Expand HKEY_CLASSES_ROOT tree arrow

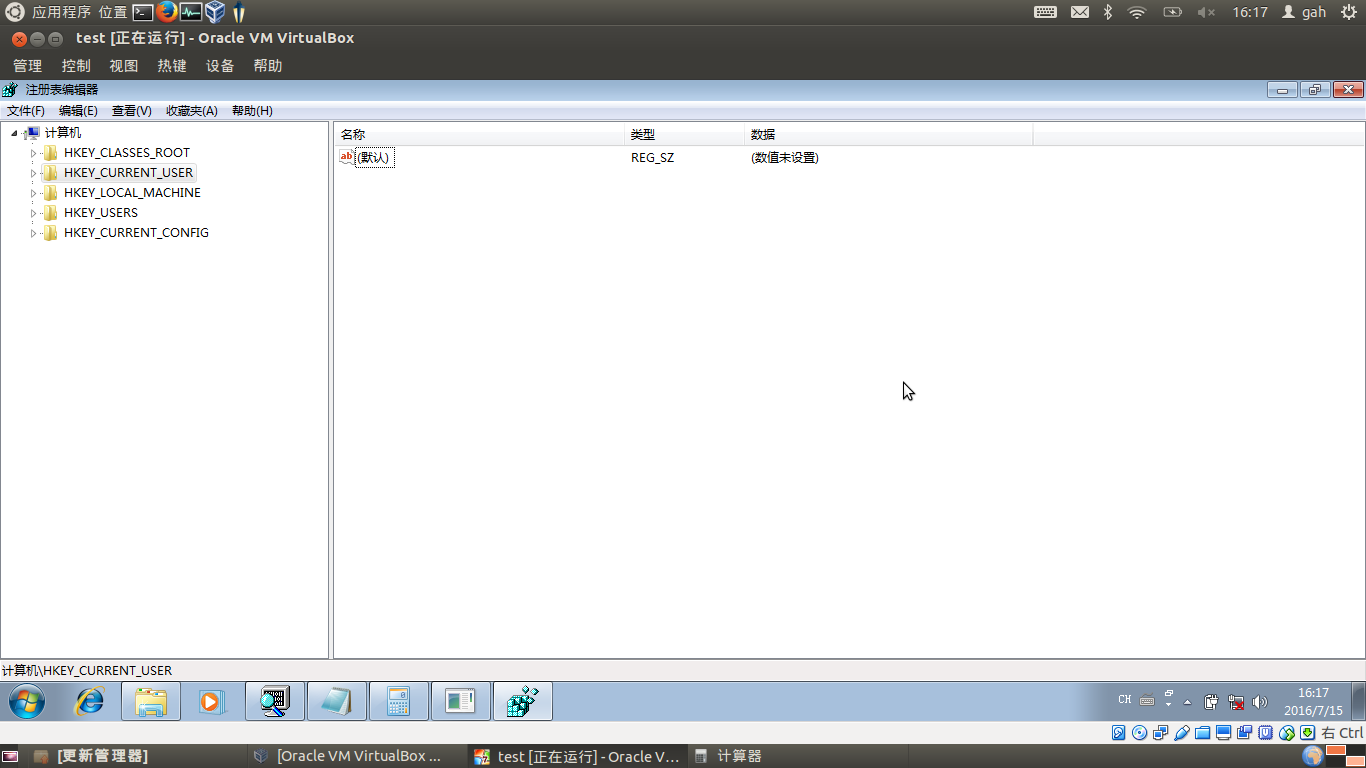(x=33, y=153)
